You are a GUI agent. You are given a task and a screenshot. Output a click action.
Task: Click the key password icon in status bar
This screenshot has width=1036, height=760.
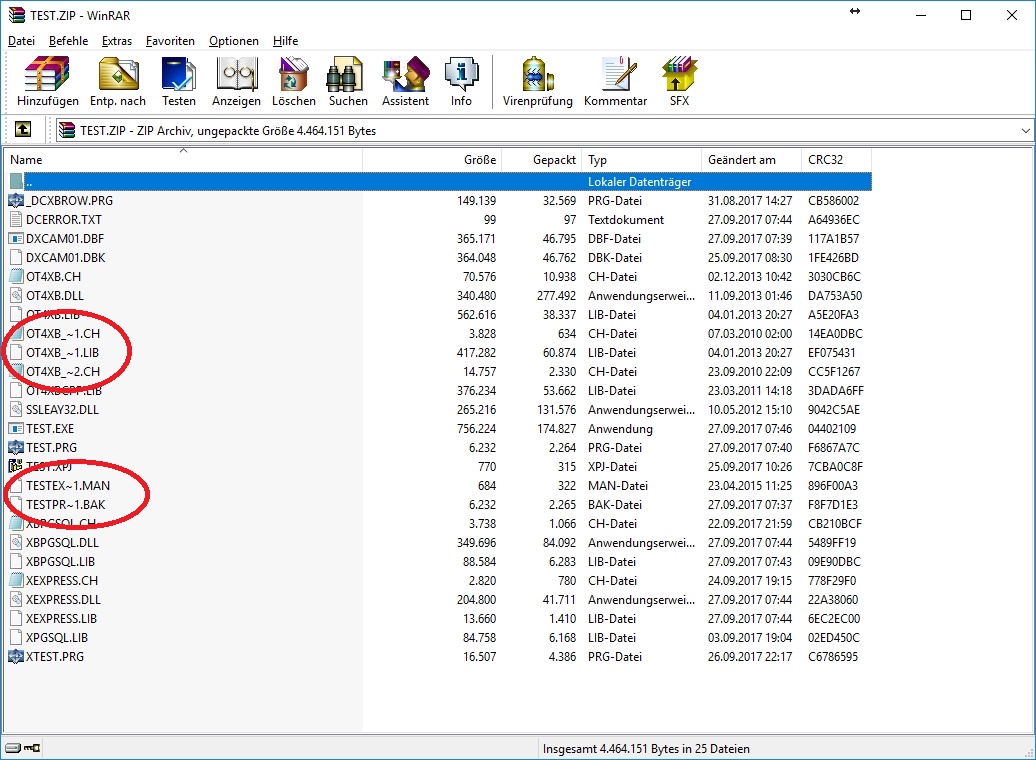pos(32,748)
